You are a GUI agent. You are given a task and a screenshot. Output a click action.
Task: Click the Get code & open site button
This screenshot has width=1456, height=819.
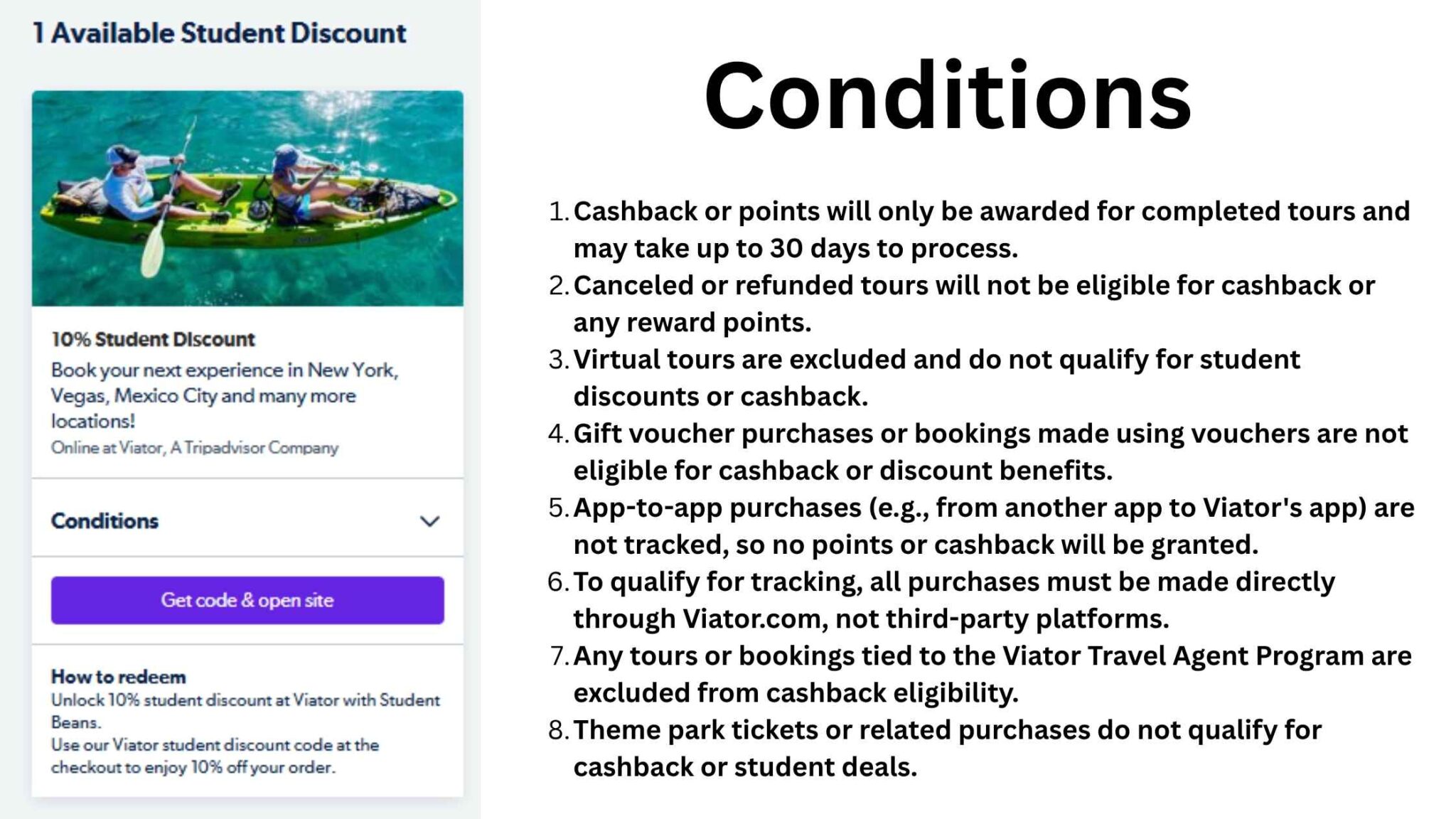247,601
